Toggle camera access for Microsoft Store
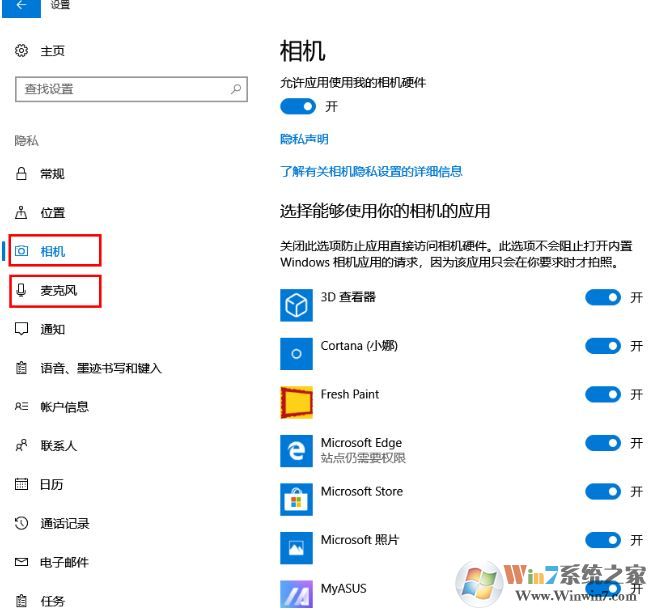This screenshot has width=653, height=610. pos(603,491)
